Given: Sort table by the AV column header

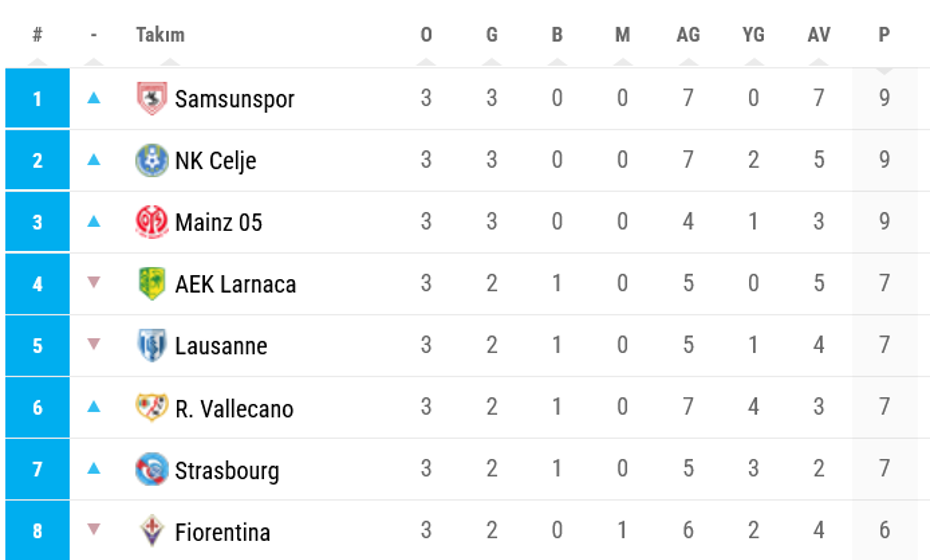Looking at the screenshot, I should [819, 35].
